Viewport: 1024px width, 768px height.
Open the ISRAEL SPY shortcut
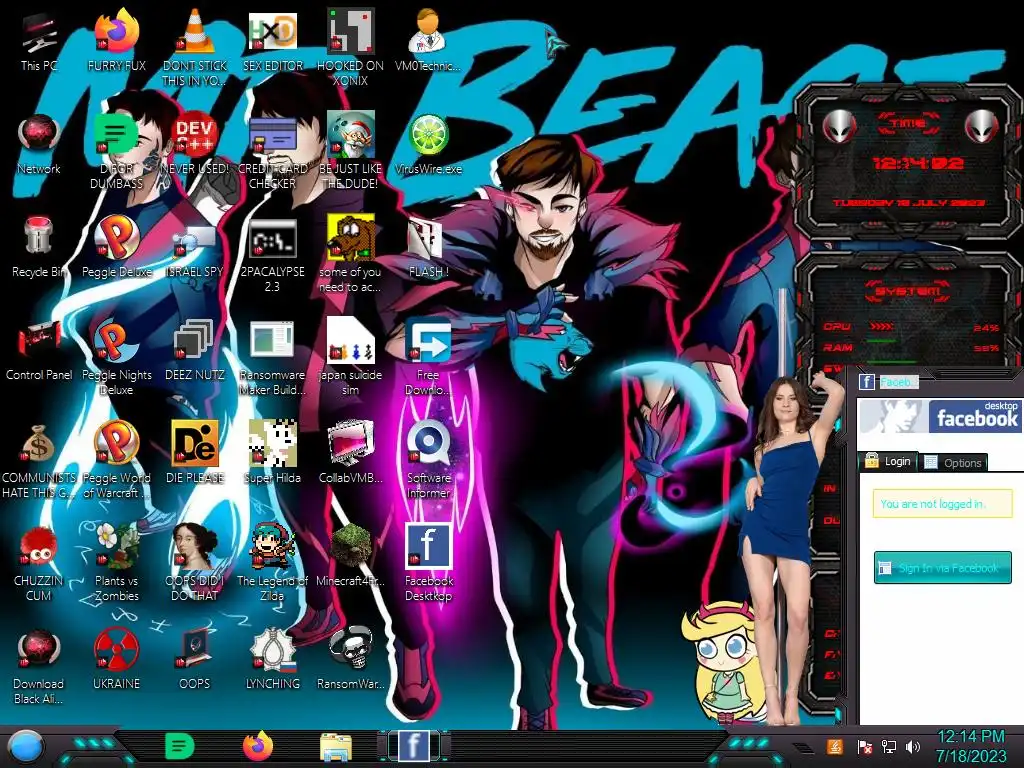coord(194,239)
